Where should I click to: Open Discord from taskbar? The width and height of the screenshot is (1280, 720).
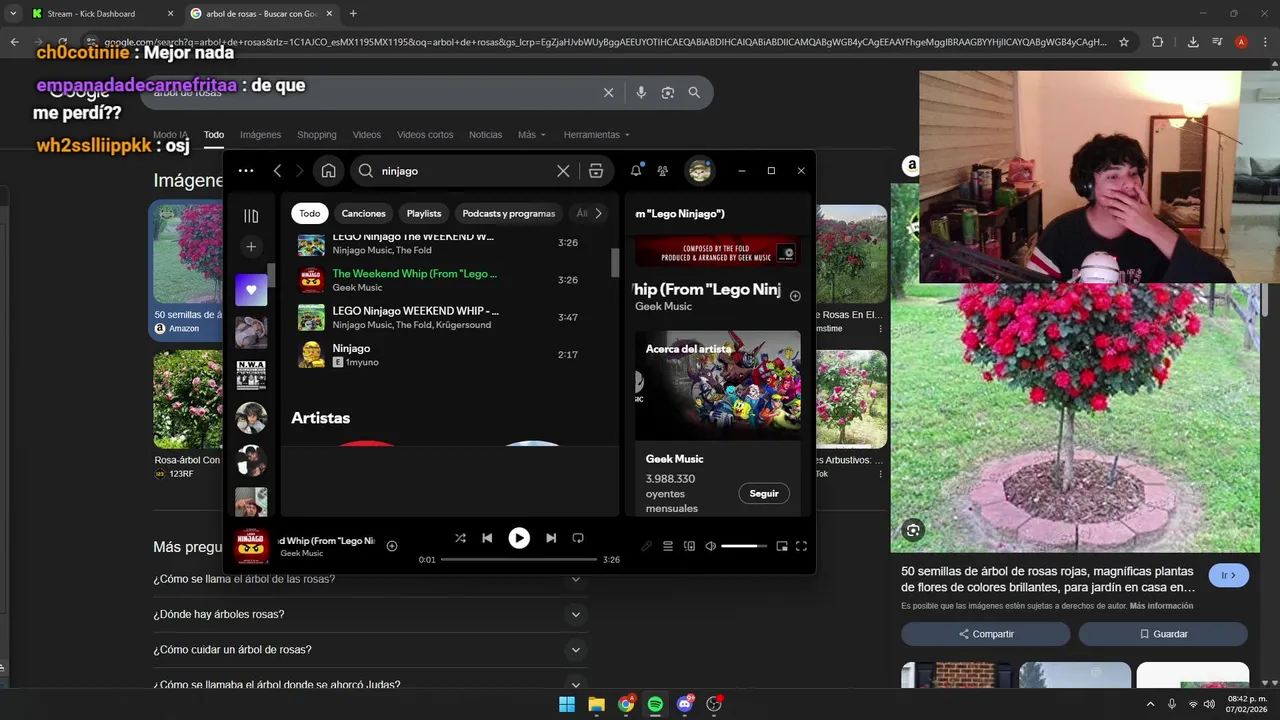(x=685, y=704)
